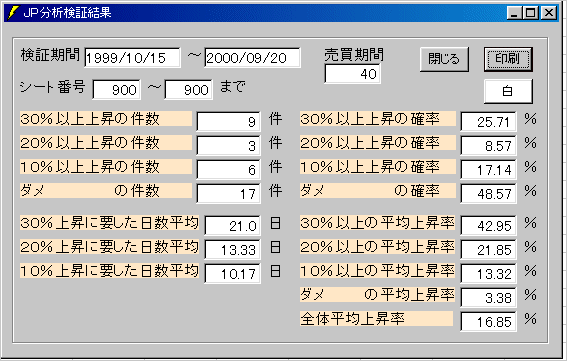Click the 売買期間 field showing 40

pos(353,74)
